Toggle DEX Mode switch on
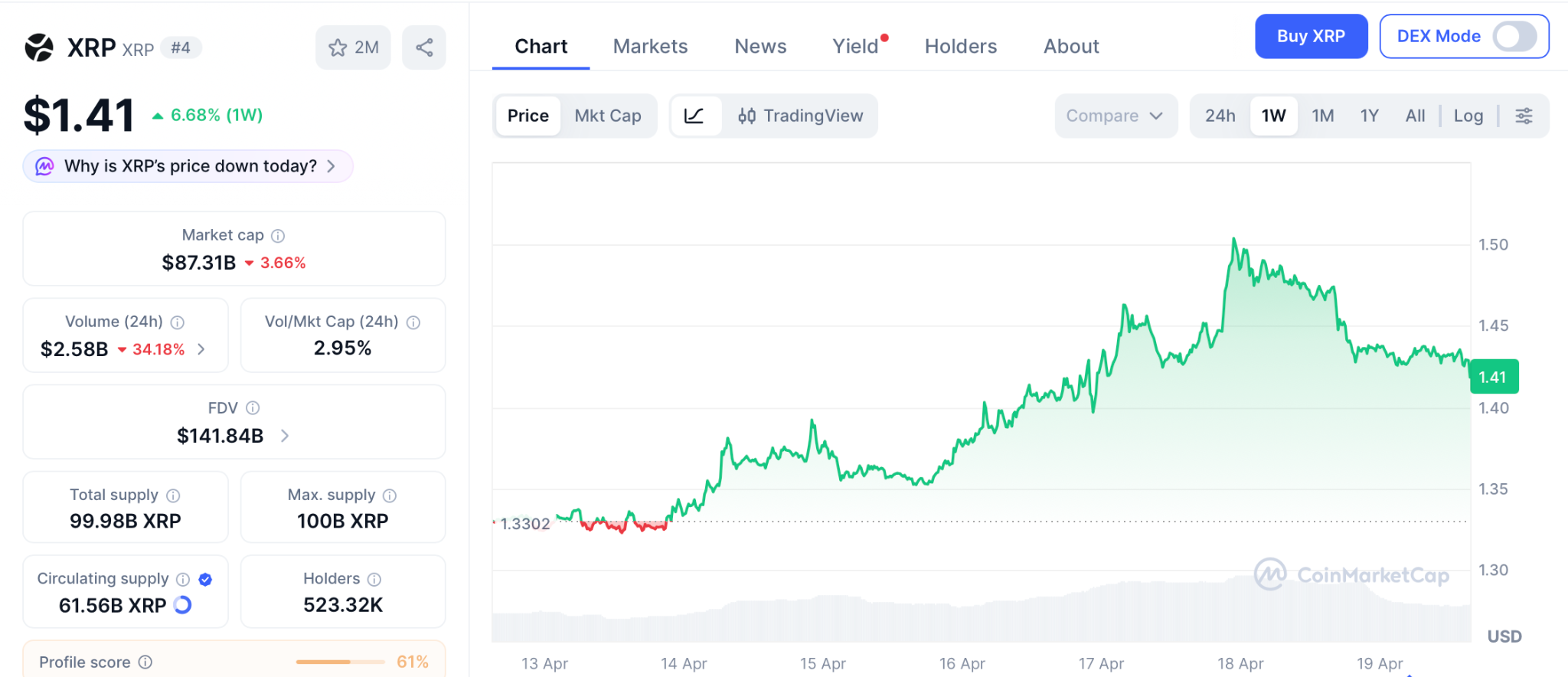The width and height of the screenshot is (1568, 677). (x=1514, y=36)
